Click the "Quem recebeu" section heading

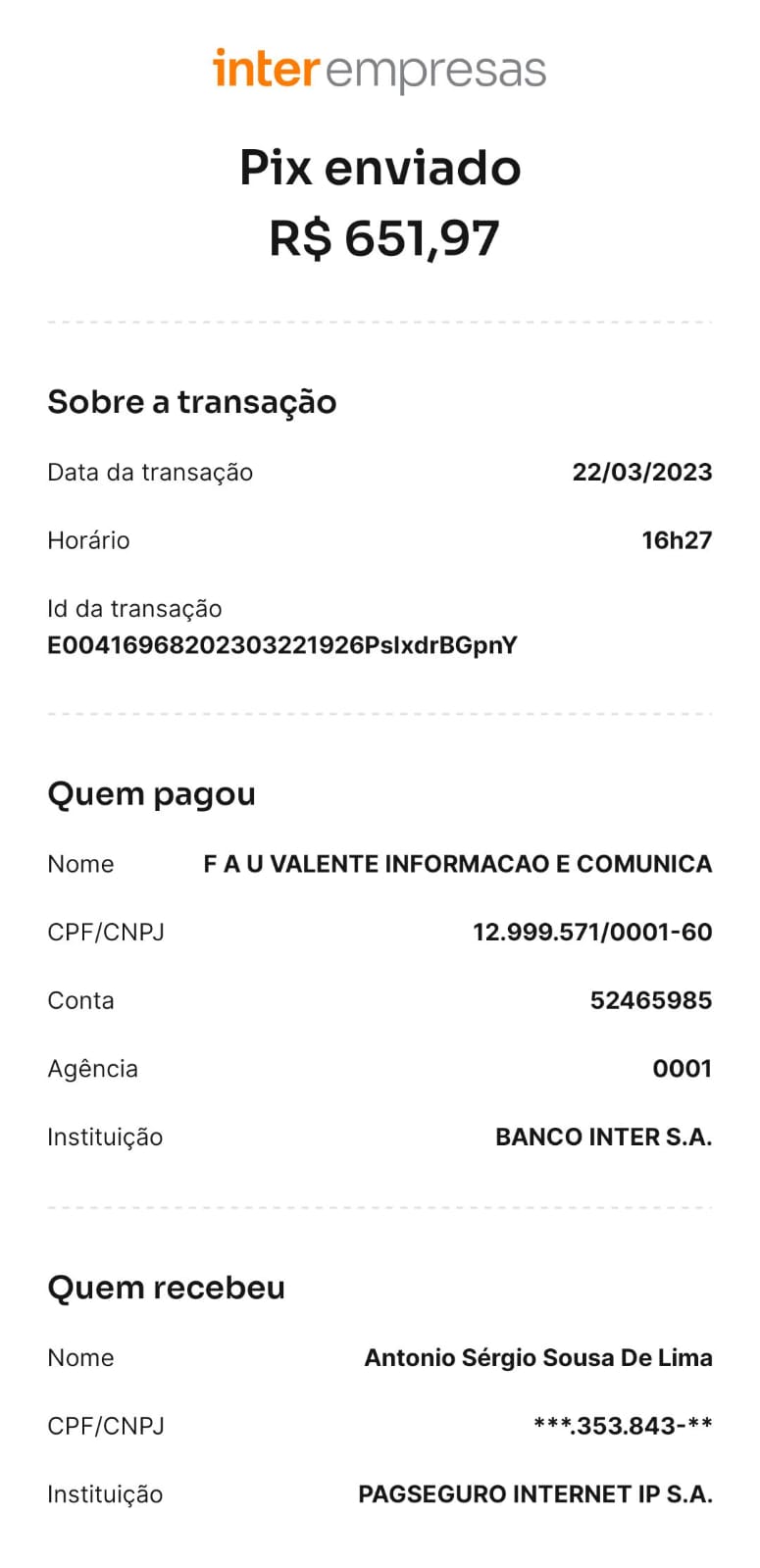[x=166, y=1288]
